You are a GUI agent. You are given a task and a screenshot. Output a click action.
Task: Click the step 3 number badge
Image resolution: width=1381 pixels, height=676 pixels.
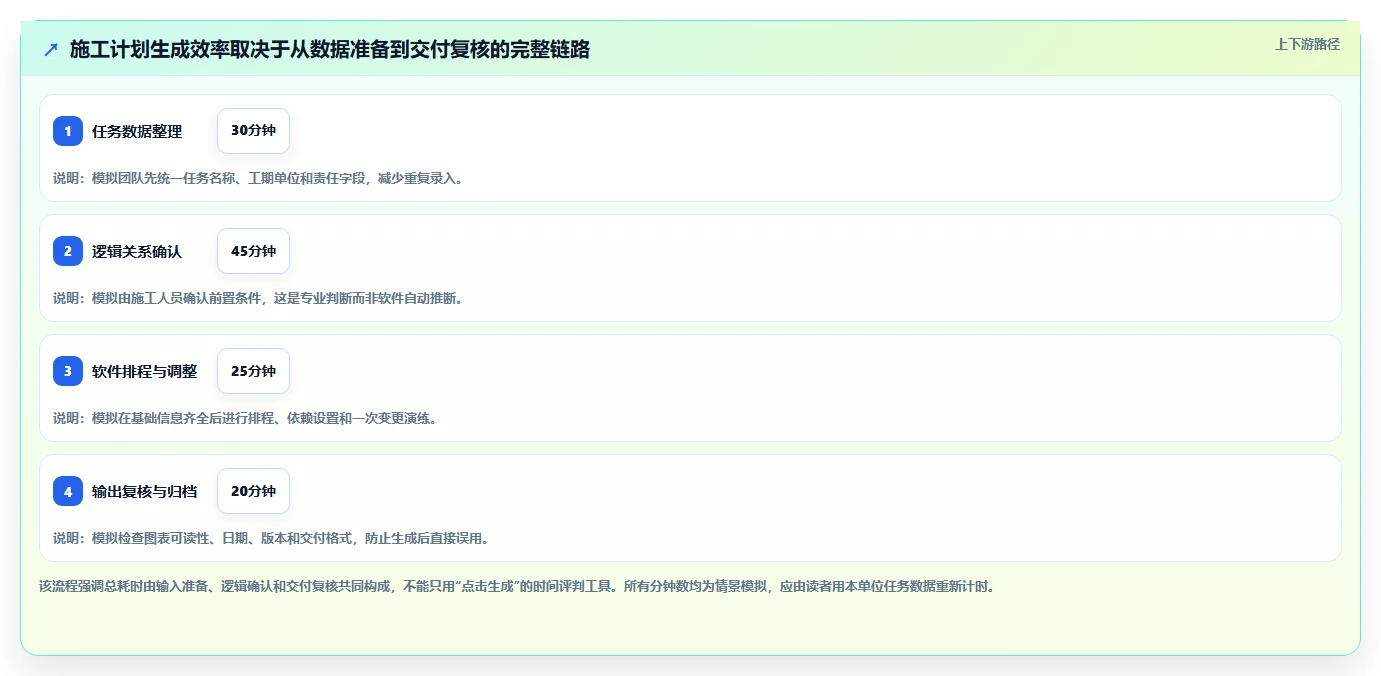click(x=68, y=371)
